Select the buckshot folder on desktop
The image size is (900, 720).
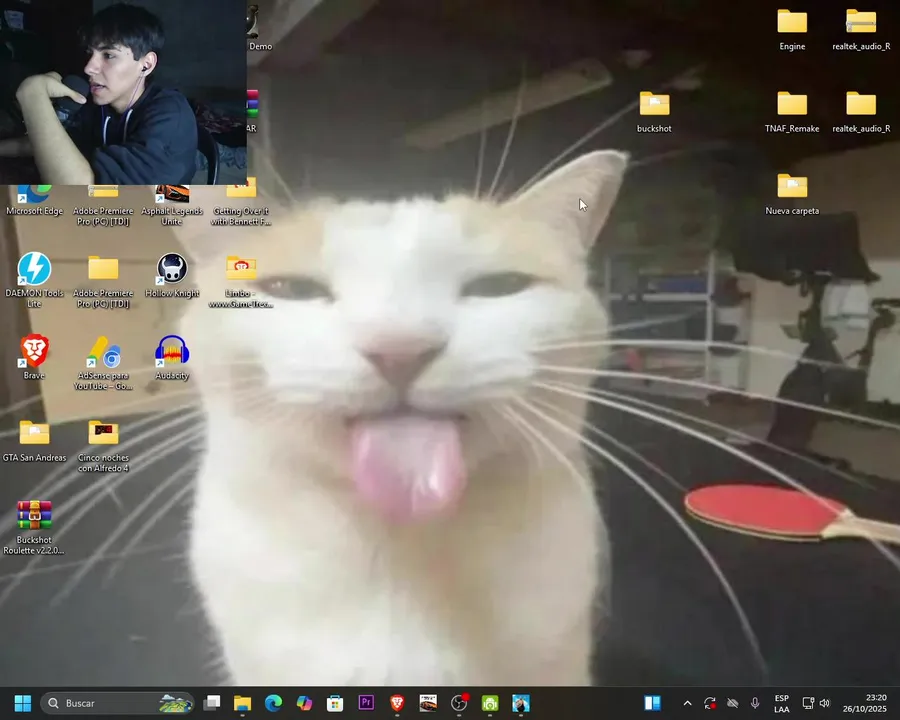tap(654, 112)
